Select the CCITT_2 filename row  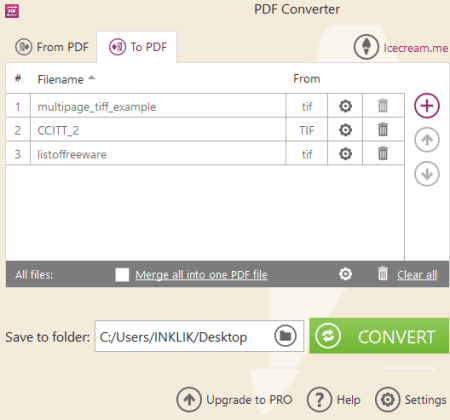point(158,130)
